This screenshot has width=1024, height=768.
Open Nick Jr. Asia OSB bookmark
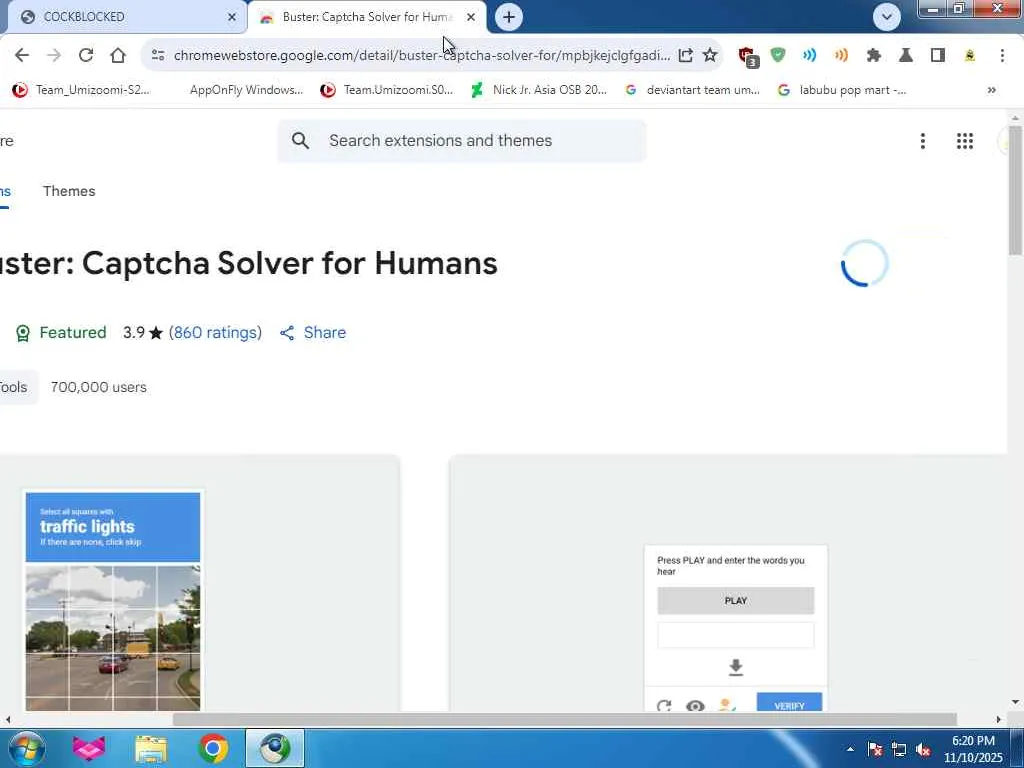pos(539,90)
